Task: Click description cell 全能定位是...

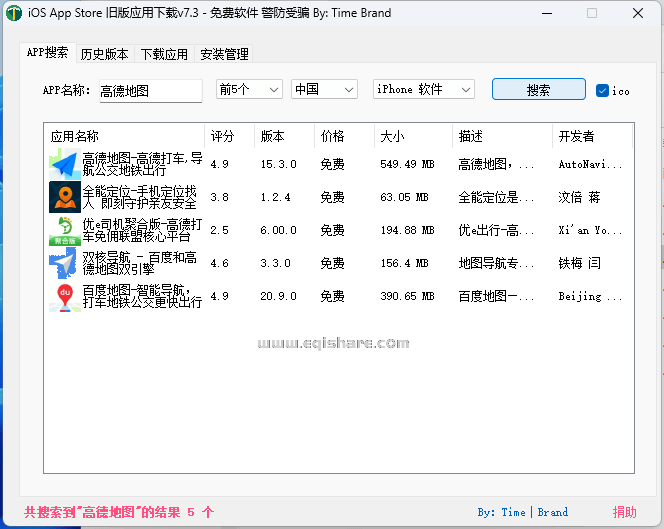Action: (x=496, y=197)
